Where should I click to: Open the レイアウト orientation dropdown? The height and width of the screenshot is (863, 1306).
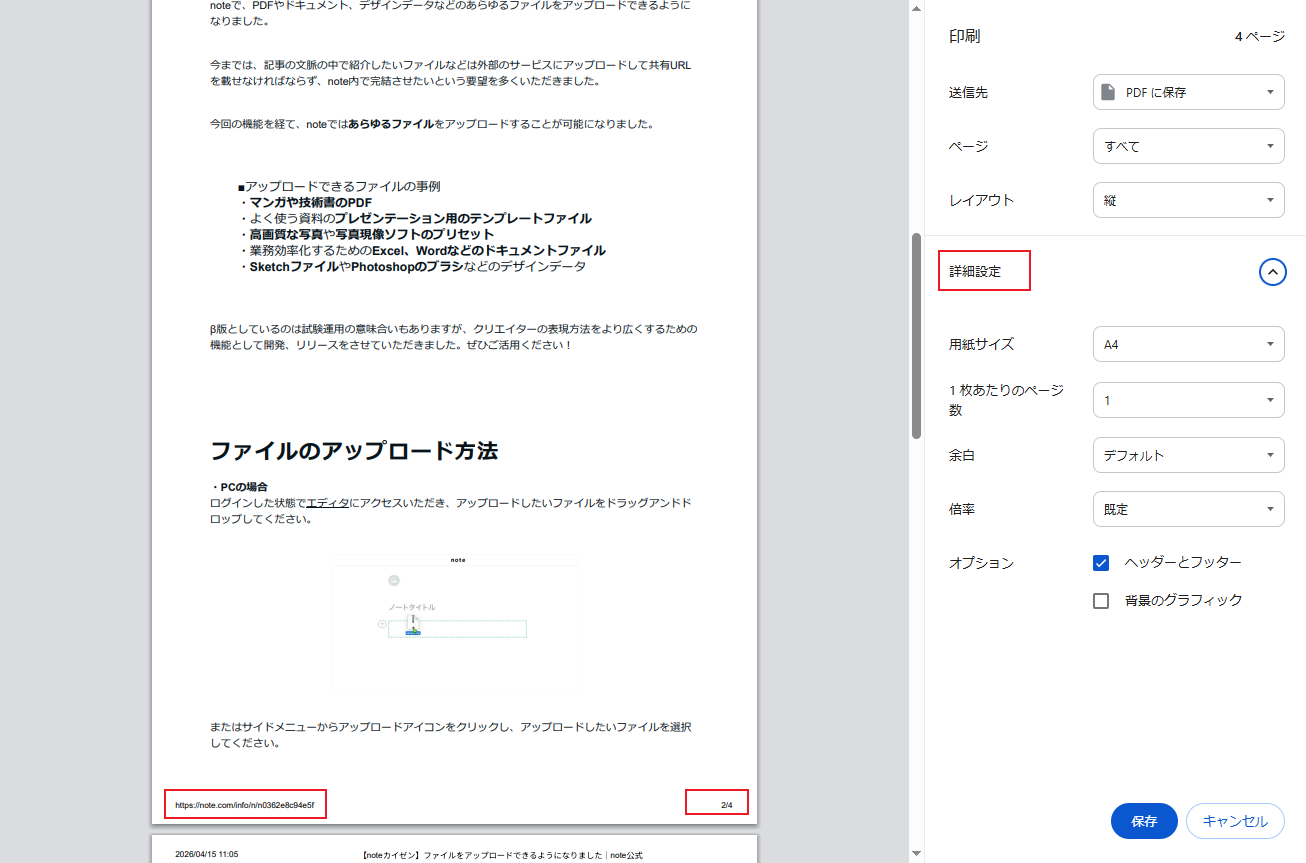pyautogui.click(x=1188, y=199)
